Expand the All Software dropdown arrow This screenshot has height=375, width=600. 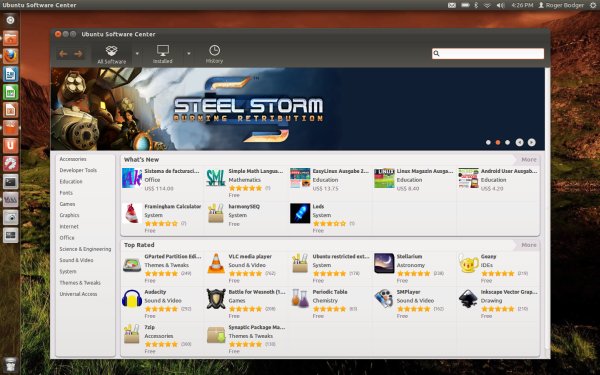[x=137, y=54]
